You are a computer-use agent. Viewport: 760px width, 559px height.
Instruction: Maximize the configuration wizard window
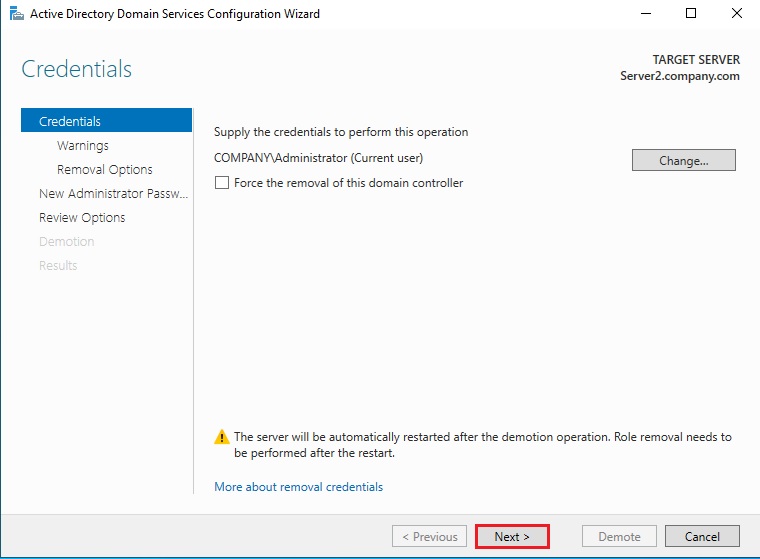691,14
